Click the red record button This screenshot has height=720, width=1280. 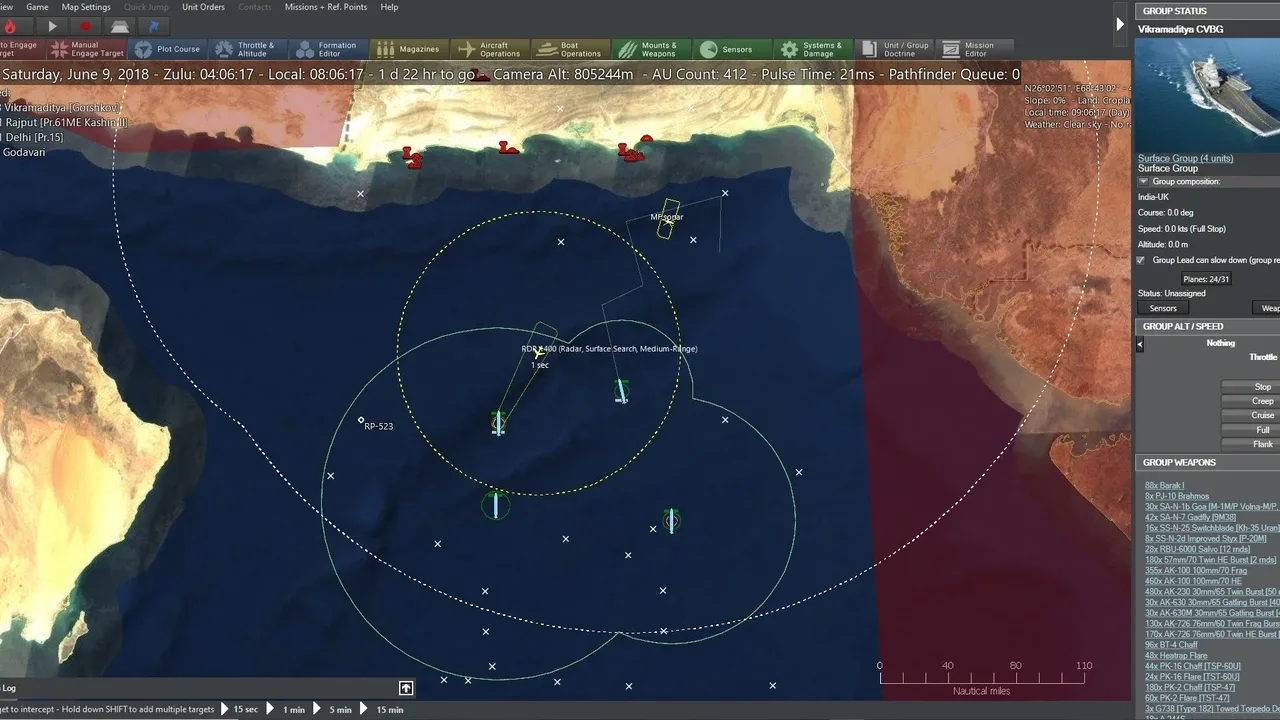[85, 27]
